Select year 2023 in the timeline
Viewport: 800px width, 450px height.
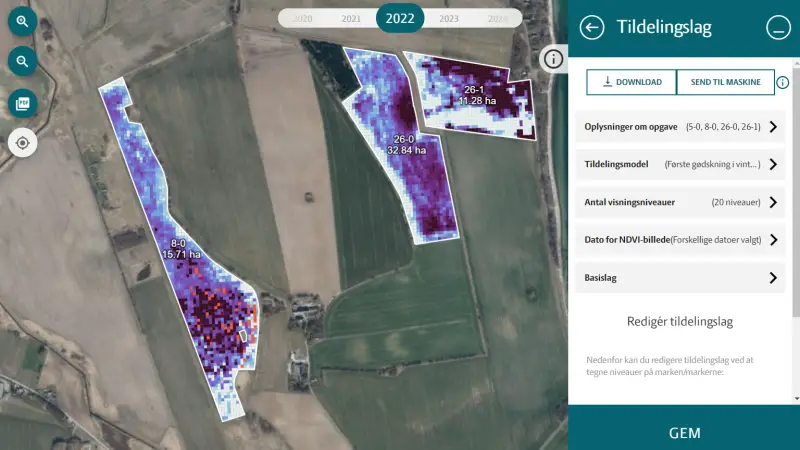point(449,19)
